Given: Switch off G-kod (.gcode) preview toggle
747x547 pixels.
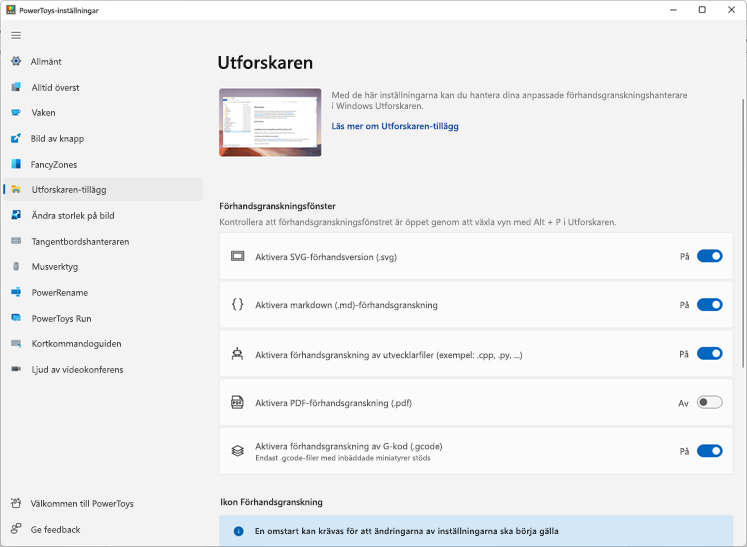Looking at the screenshot, I should [709, 451].
